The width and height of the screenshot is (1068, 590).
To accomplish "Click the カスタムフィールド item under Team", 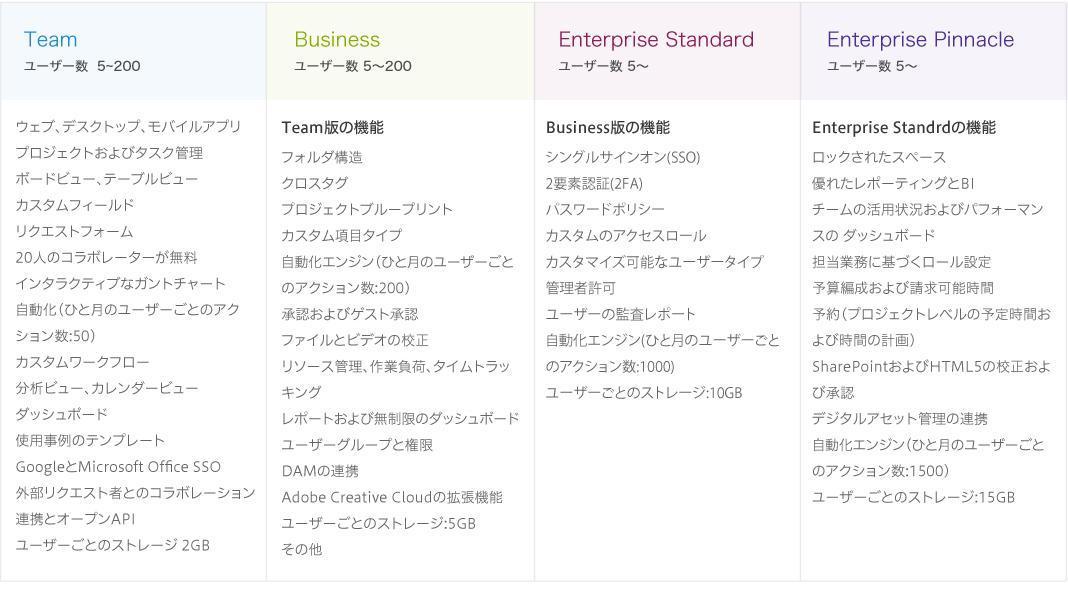I will click(74, 205).
